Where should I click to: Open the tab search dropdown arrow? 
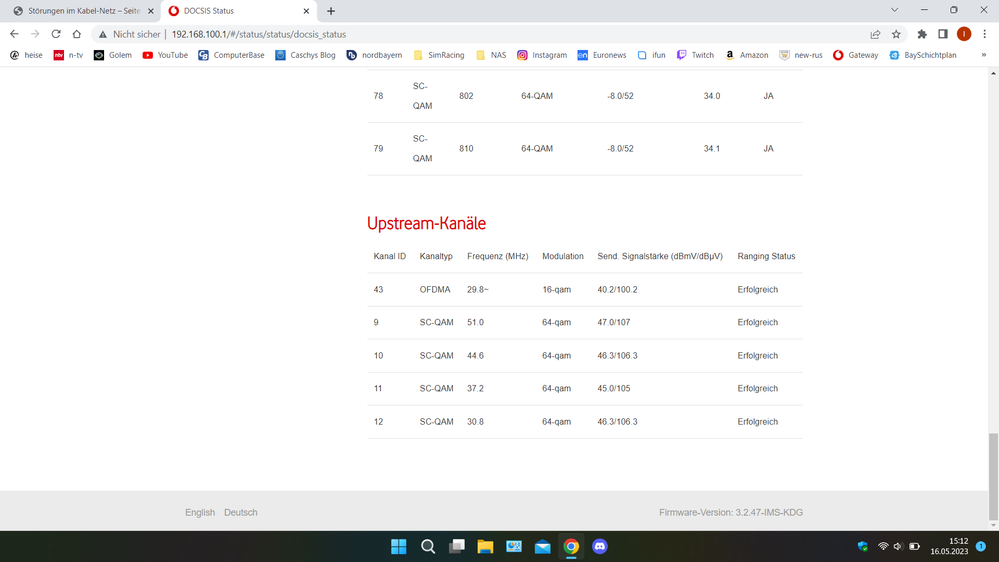[x=895, y=10]
